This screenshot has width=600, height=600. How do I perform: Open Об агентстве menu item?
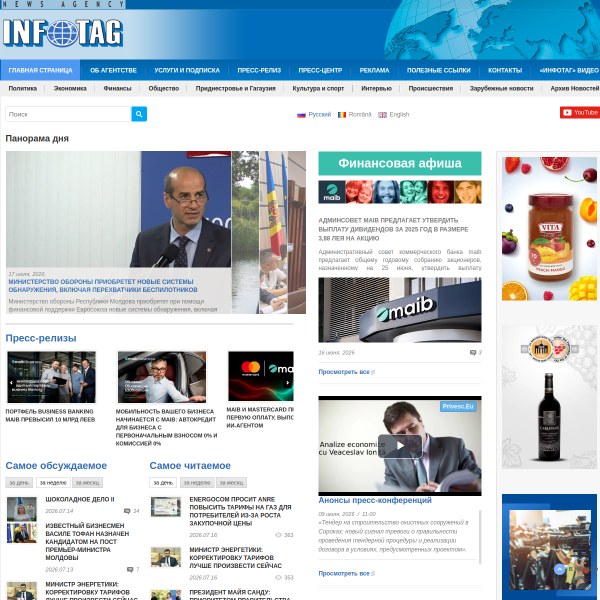click(113, 70)
